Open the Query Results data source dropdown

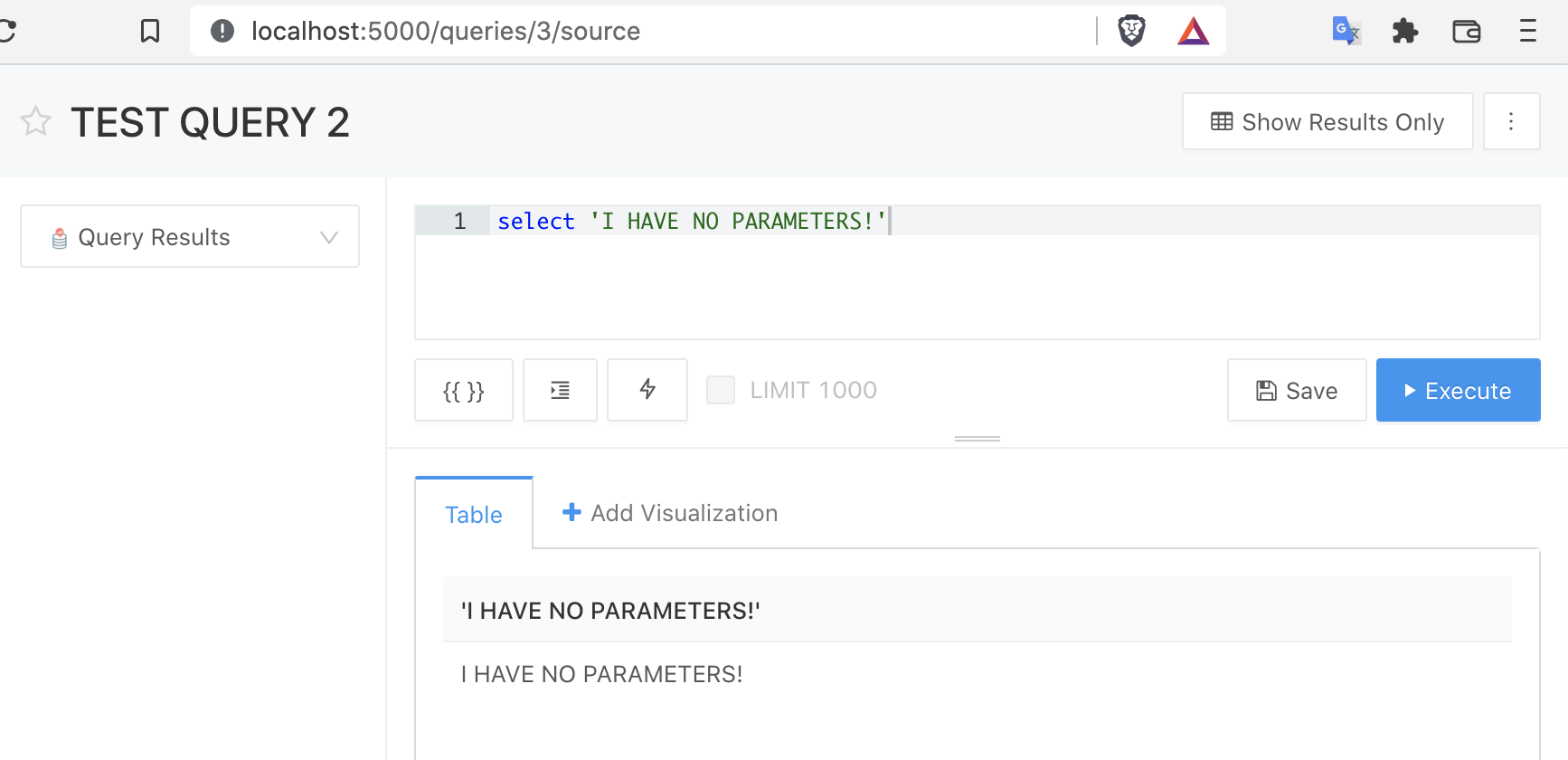click(x=190, y=236)
